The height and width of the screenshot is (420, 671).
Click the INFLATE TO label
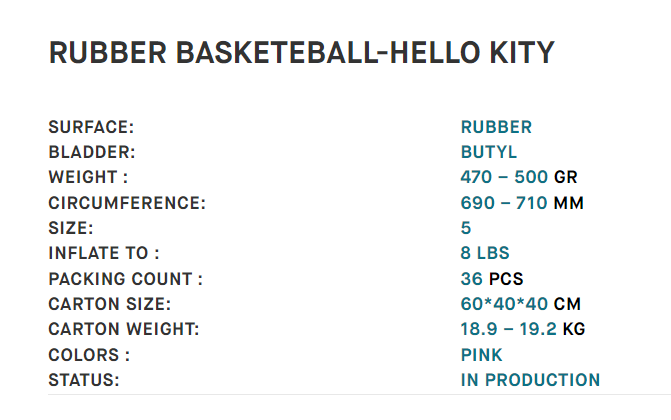104,253
